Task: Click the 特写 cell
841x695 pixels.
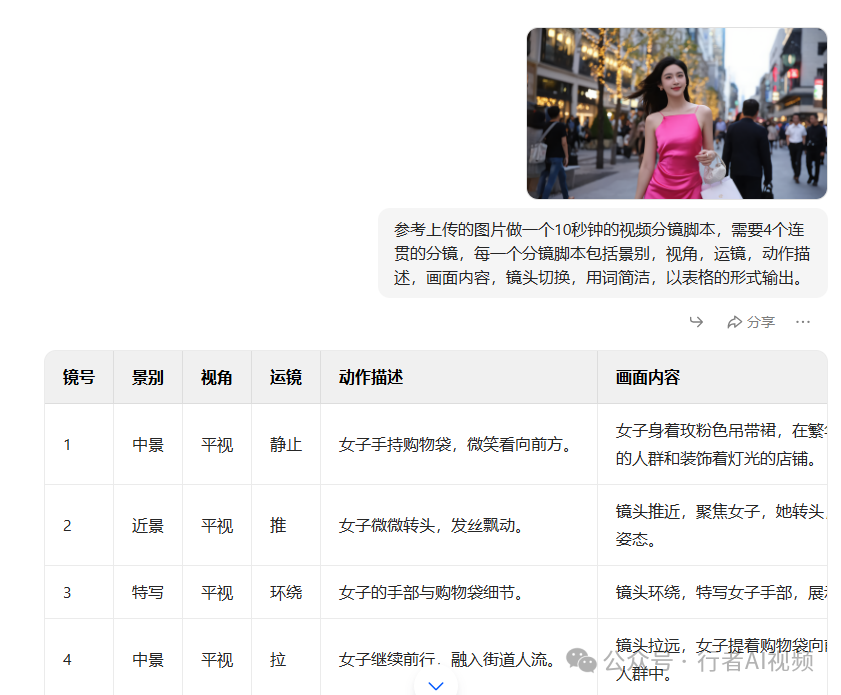Action: click(x=148, y=593)
